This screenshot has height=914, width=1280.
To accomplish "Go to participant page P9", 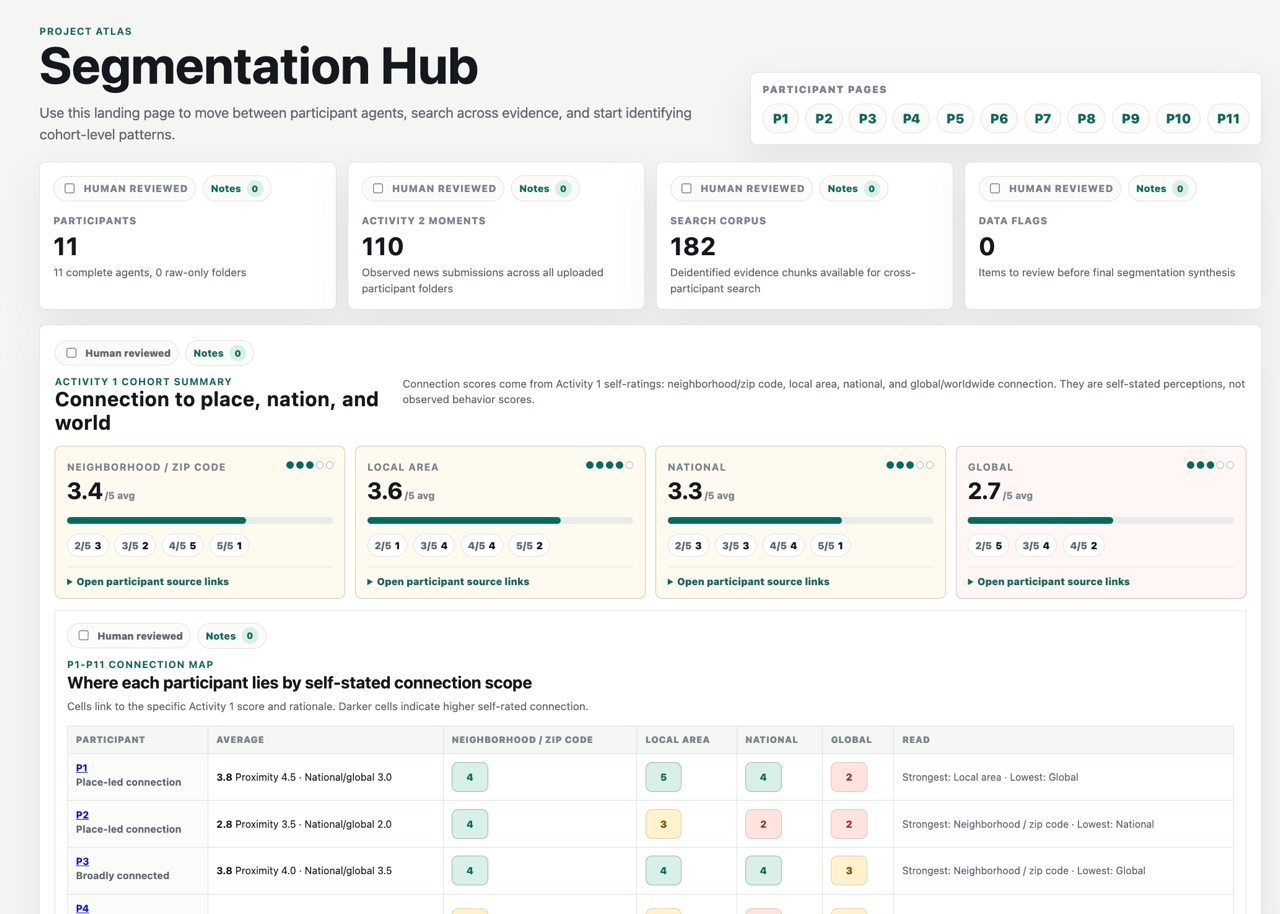I will pyautogui.click(x=1130, y=119).
